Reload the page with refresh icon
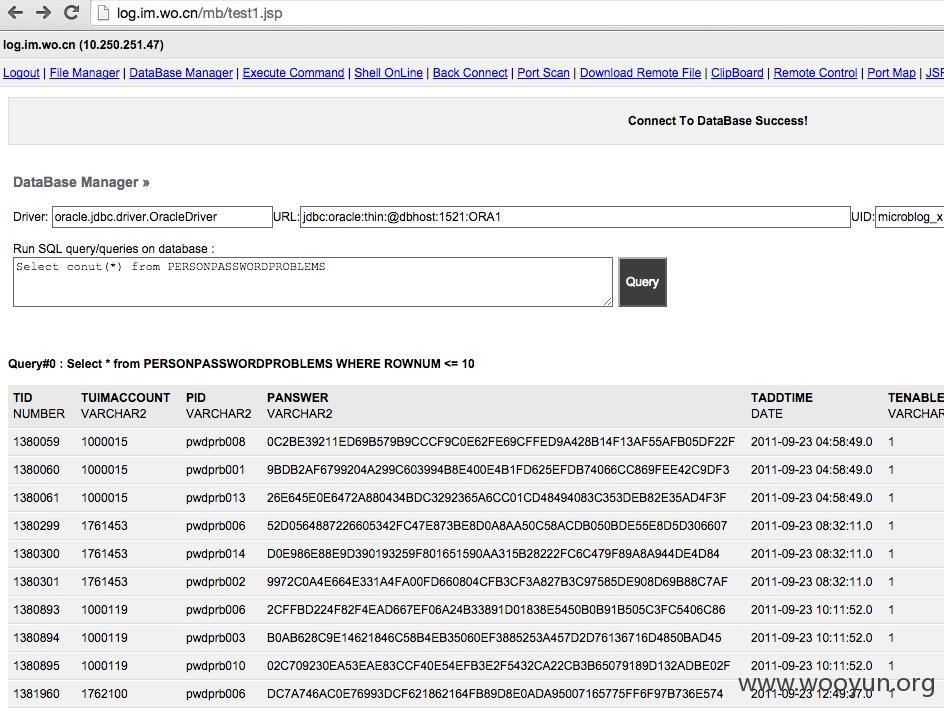 [x=72, y=13]
